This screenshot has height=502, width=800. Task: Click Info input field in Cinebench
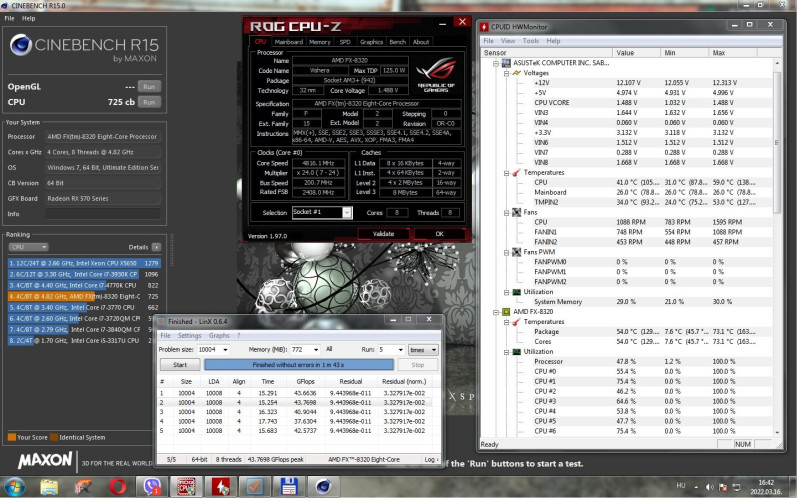pos(103,214)
